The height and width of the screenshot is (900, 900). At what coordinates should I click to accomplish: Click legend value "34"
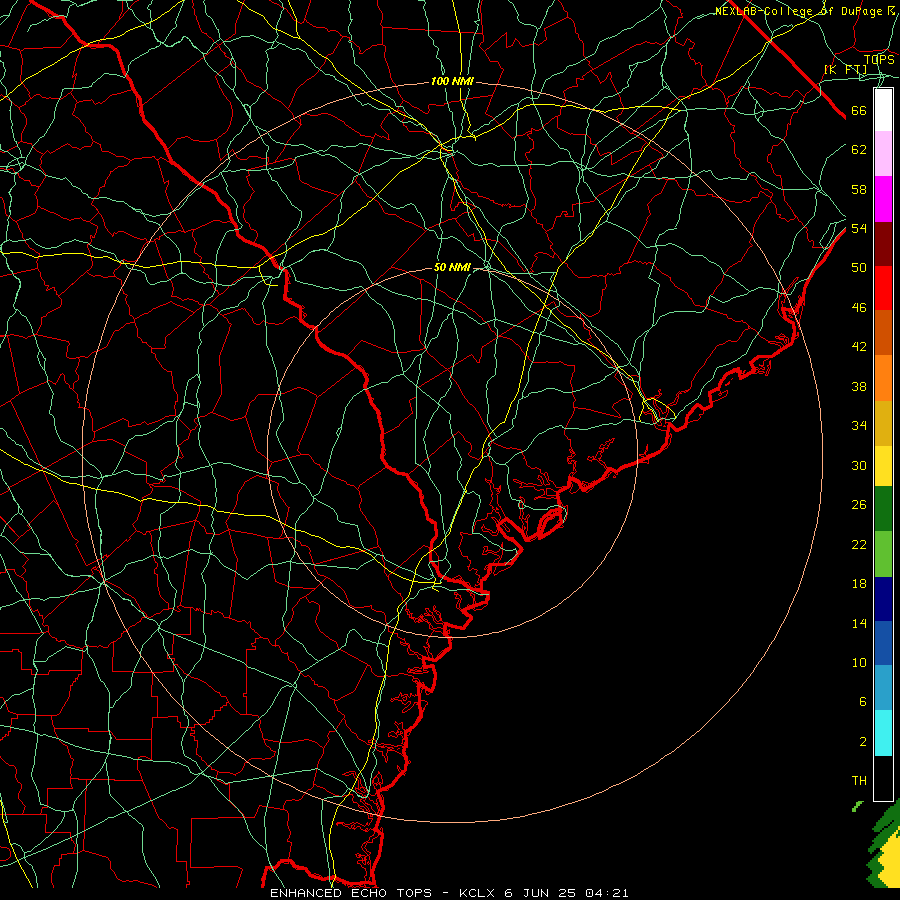pos(859,426)
